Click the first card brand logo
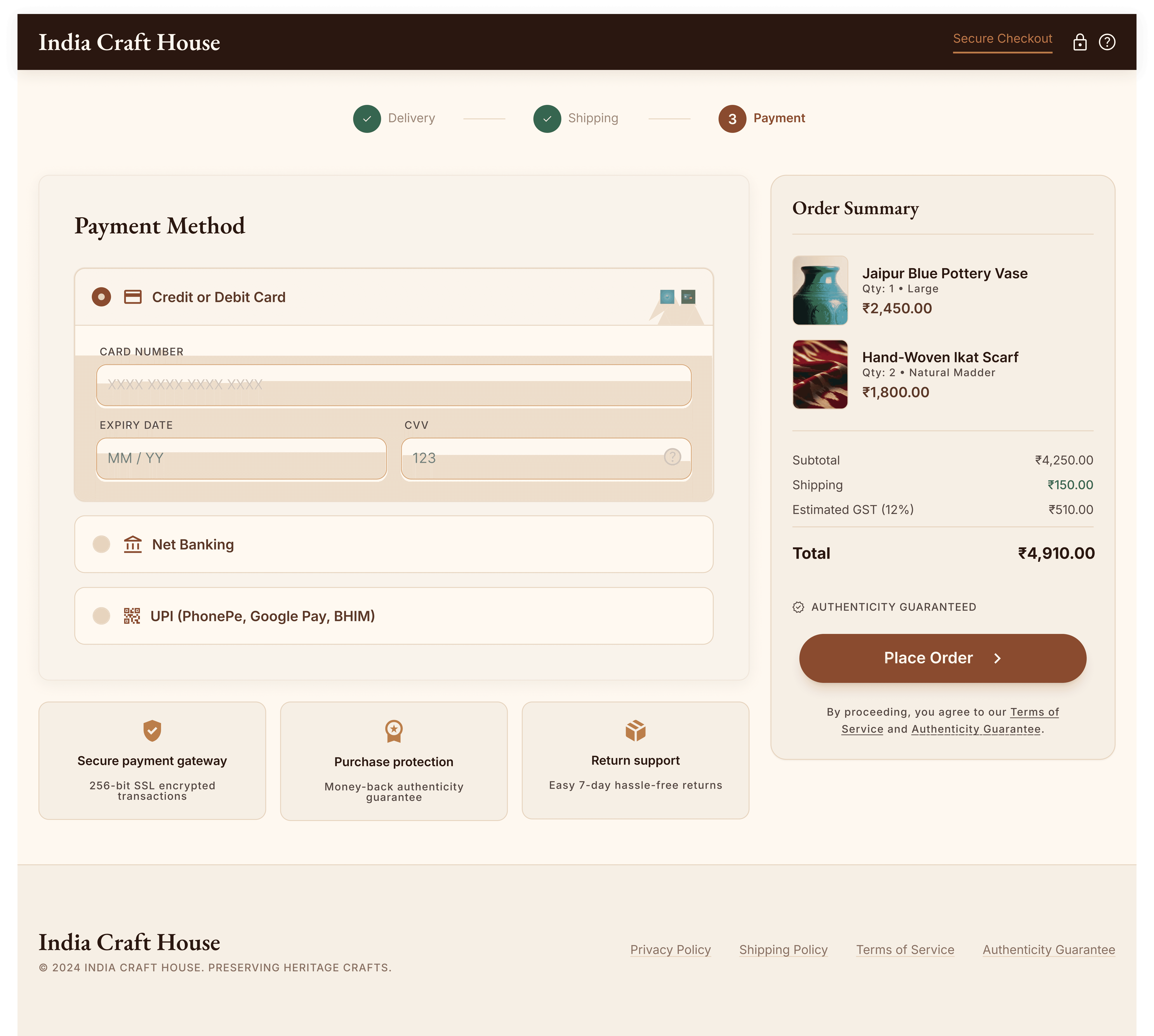Image resolution: width=1154 pixels, height=1036 pixels. (667, 297)
